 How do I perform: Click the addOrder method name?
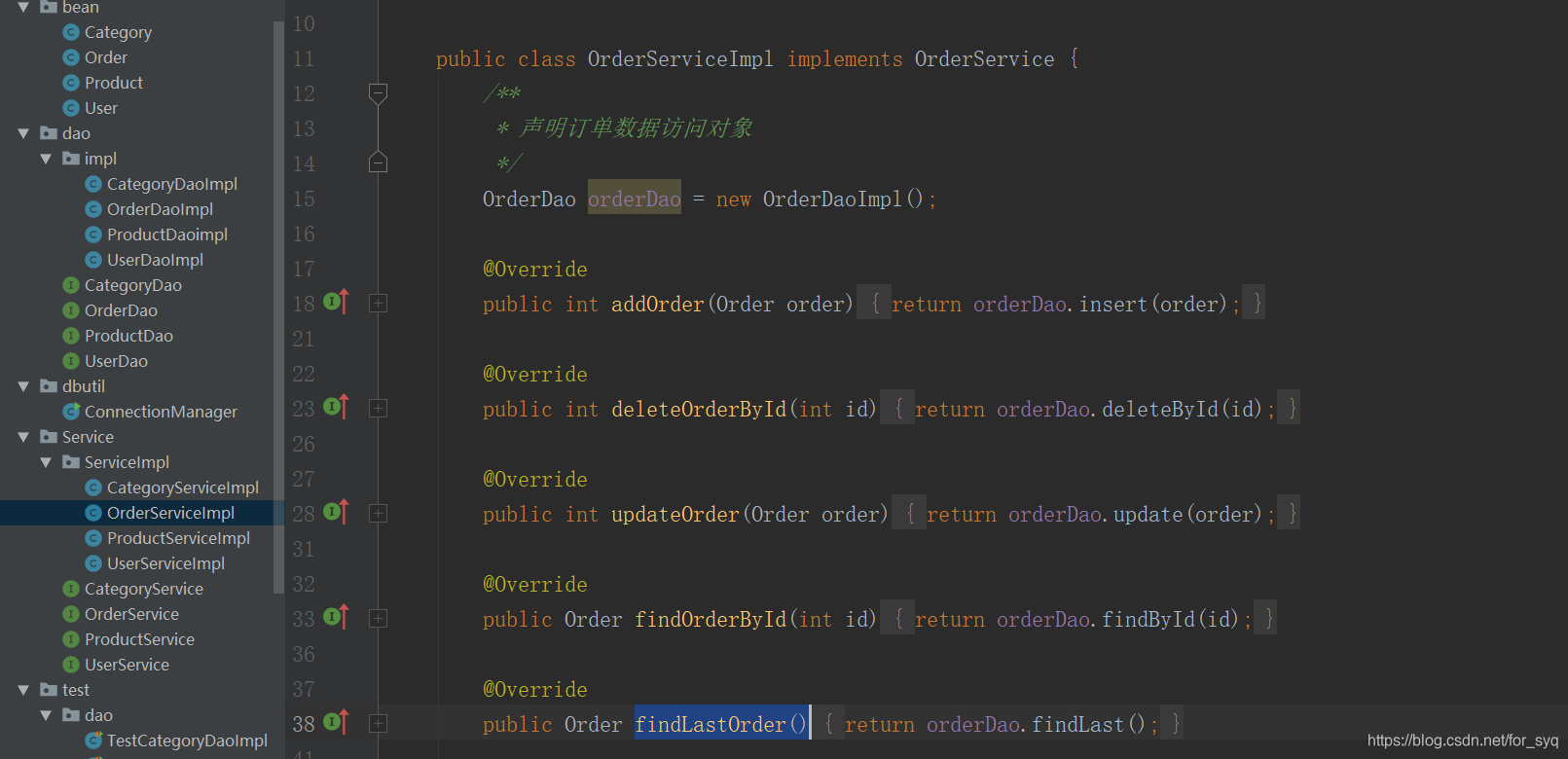click(x=658, y=305)
